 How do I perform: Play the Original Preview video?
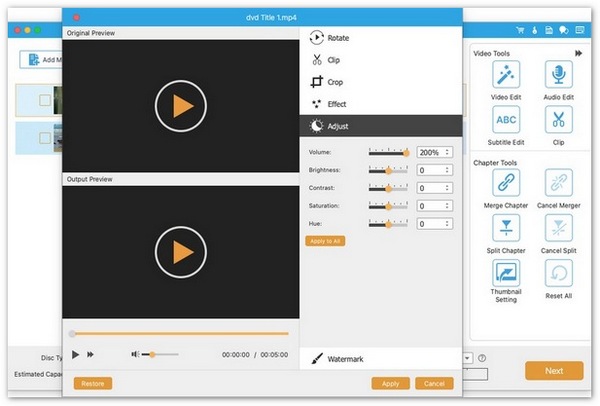pos(181,106)
